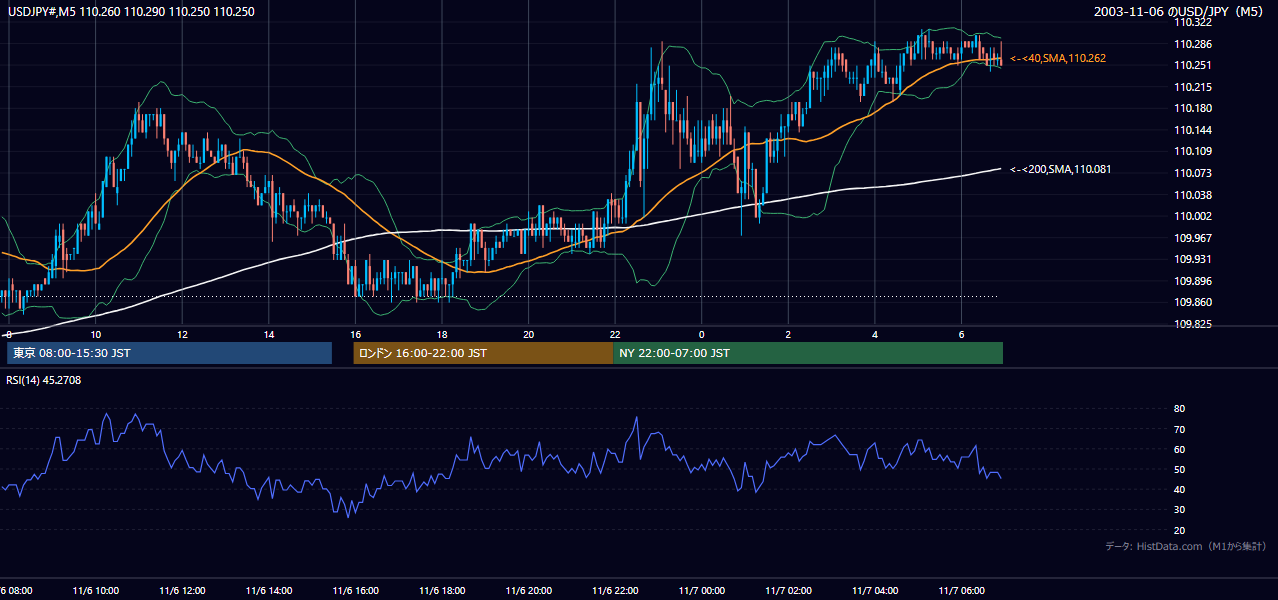Click the RSI(14) 45.2708 indicator label
Screen dimensions: 1278x600
(44, 380)
